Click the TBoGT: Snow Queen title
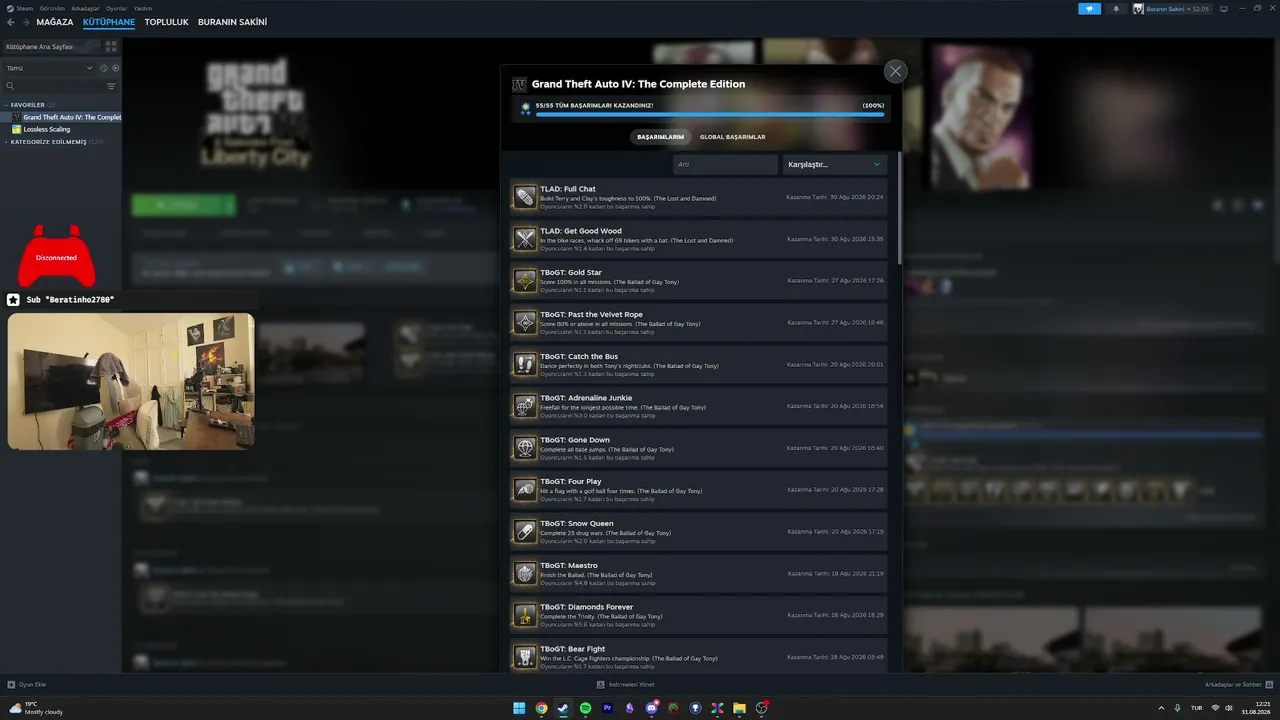Viewport: 1280px width, 720px height. 576,523
